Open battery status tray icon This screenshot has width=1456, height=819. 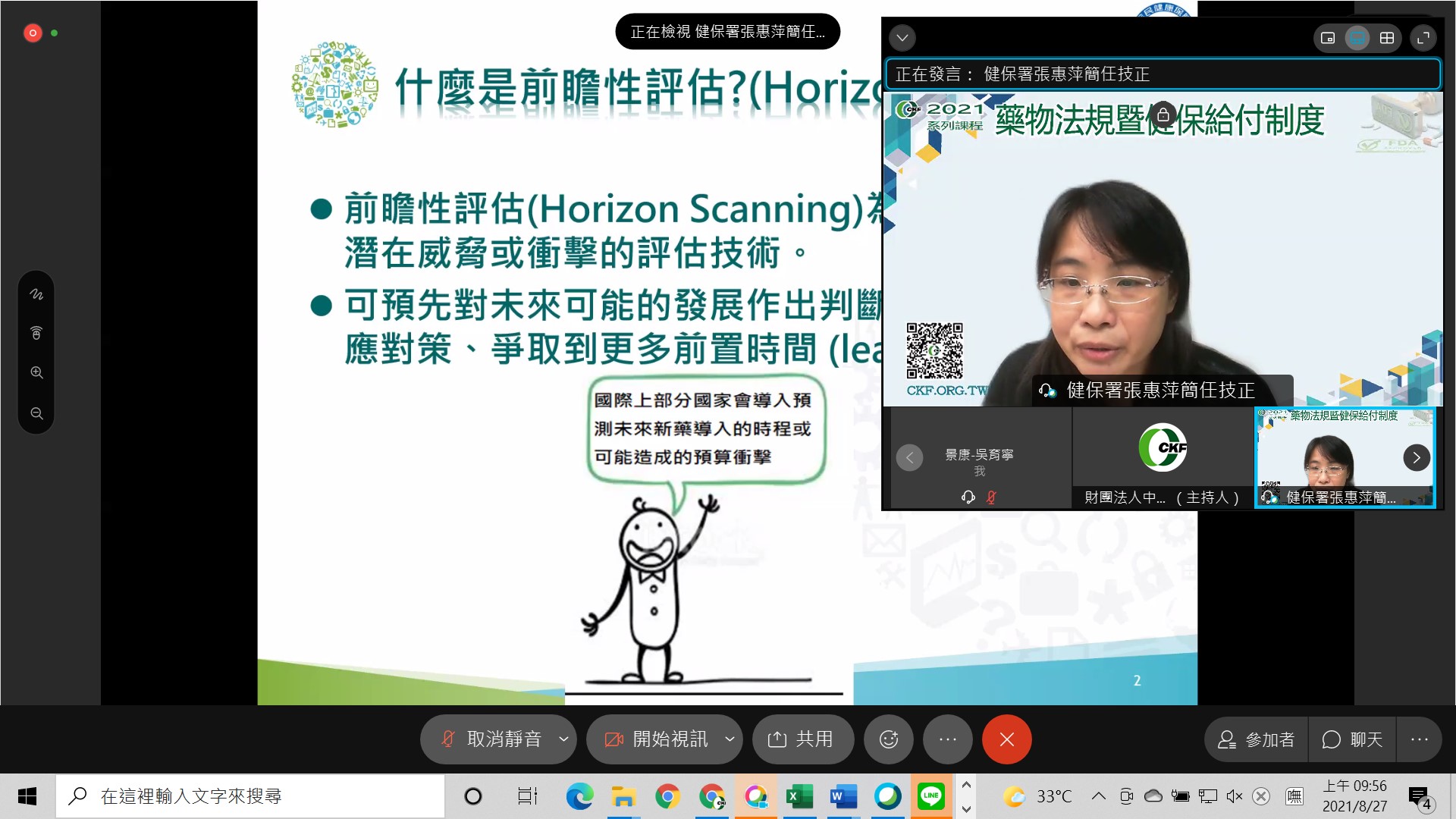tap(1180, 796)
